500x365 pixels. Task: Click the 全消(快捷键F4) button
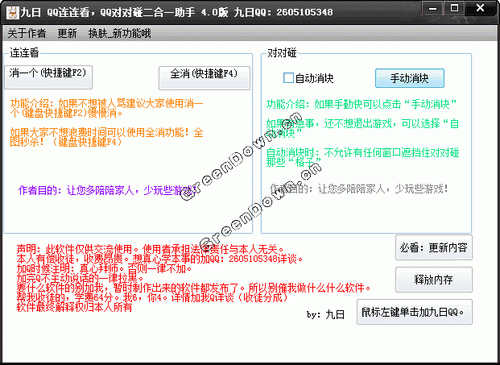pyautogui.click(x=204, y=78)
